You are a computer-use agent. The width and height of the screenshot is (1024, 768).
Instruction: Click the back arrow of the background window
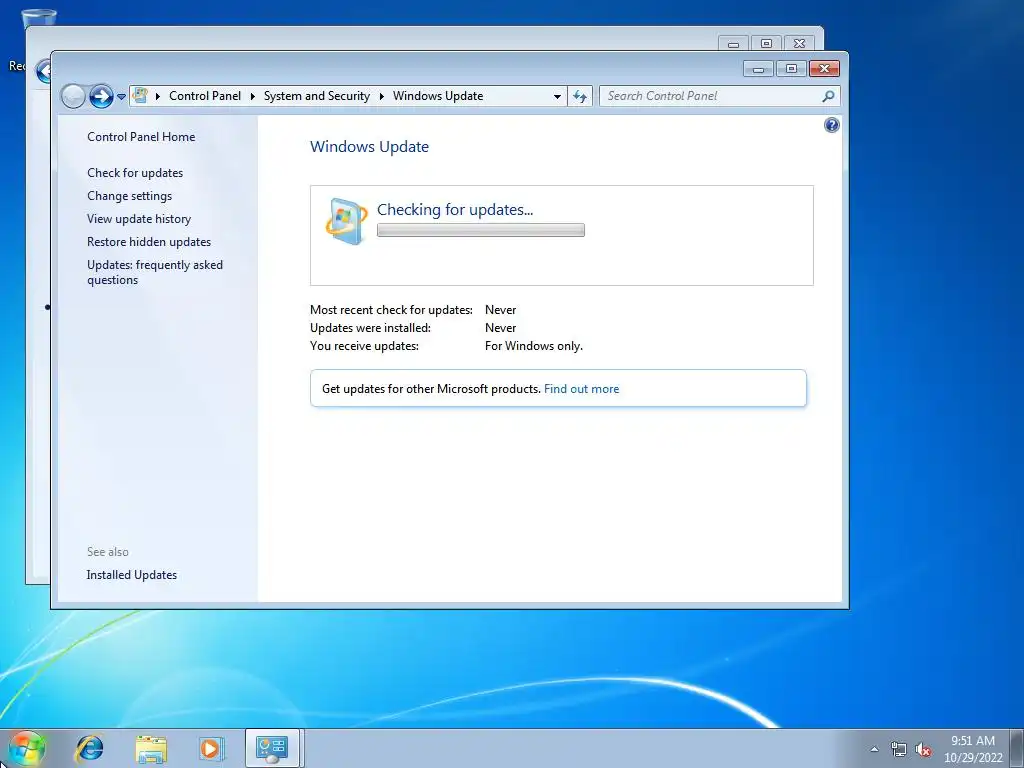pos(43,71)
